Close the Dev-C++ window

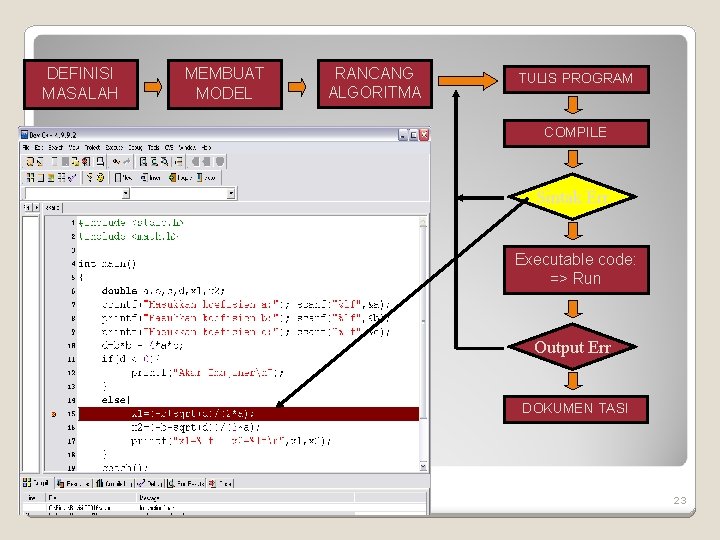[424, 135]
